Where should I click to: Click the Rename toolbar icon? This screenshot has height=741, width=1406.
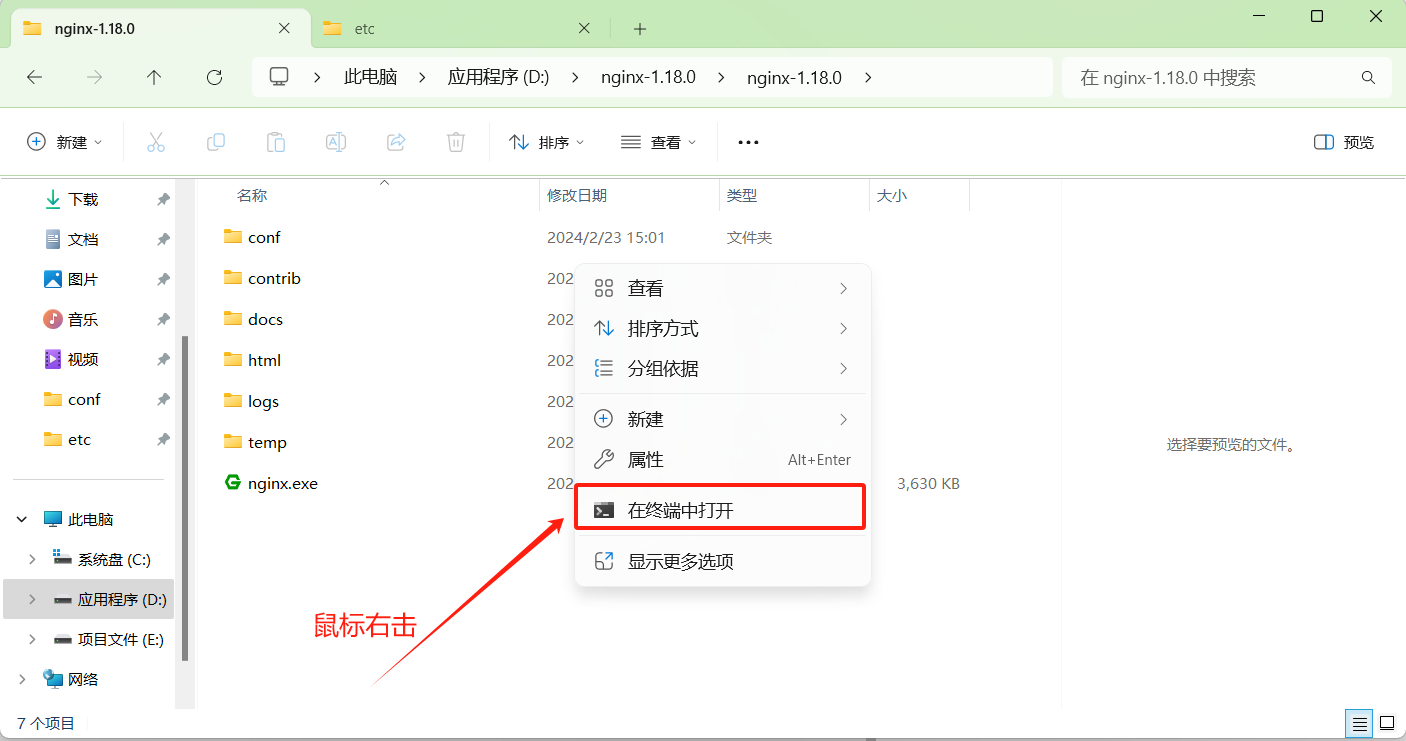point(336,142)
